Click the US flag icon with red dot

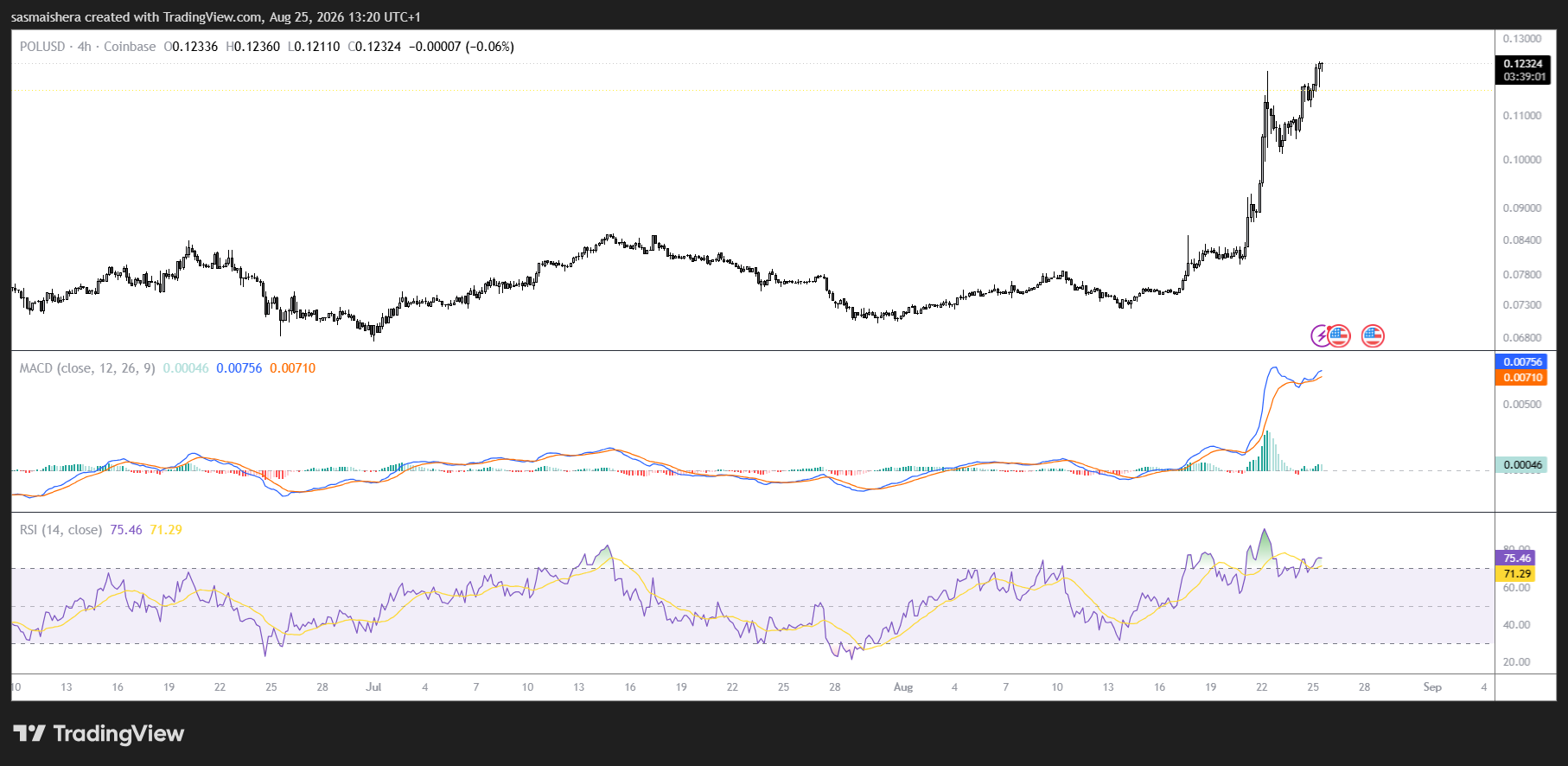1339,335
